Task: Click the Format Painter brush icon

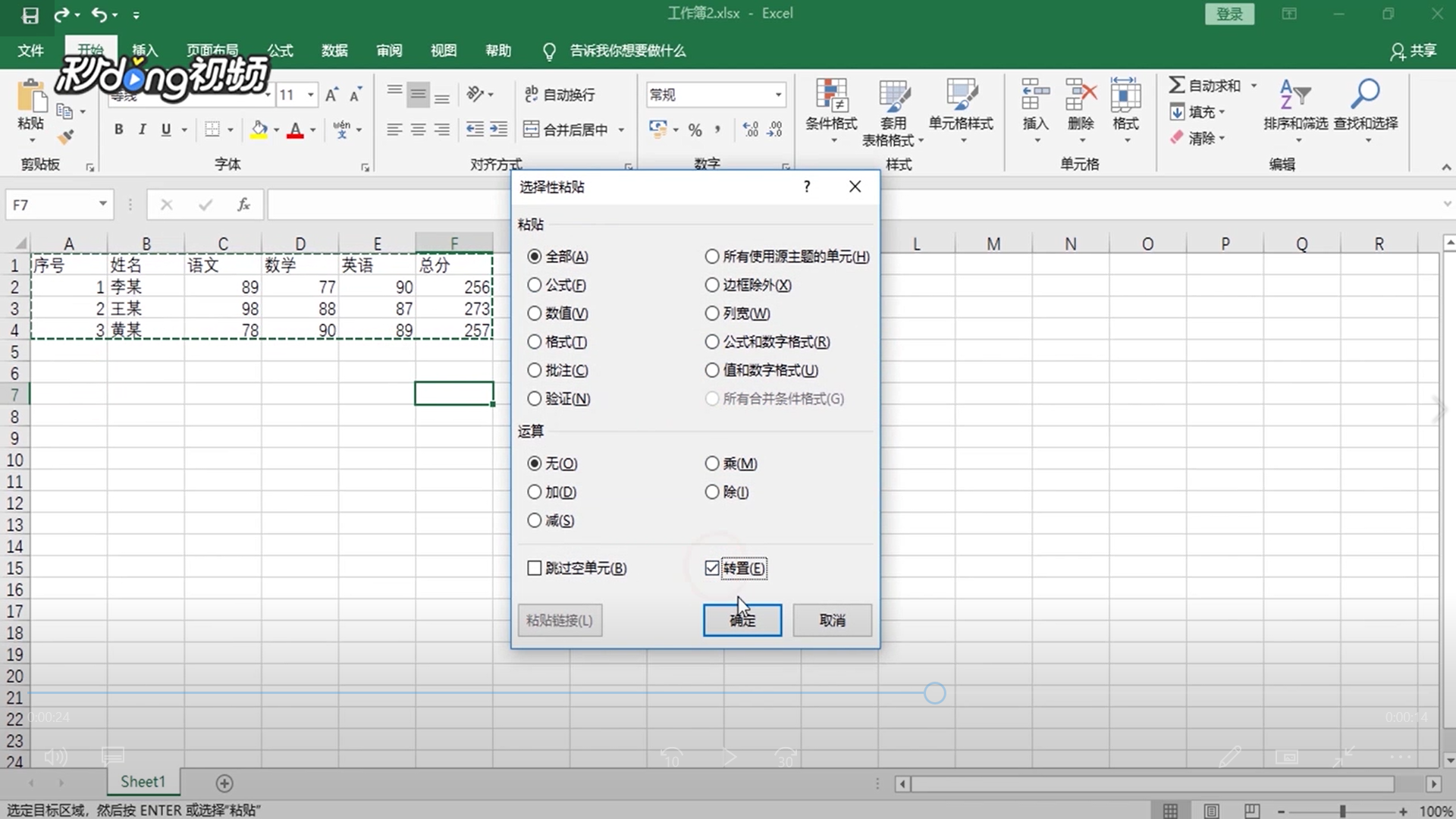Action: (66, 137)
